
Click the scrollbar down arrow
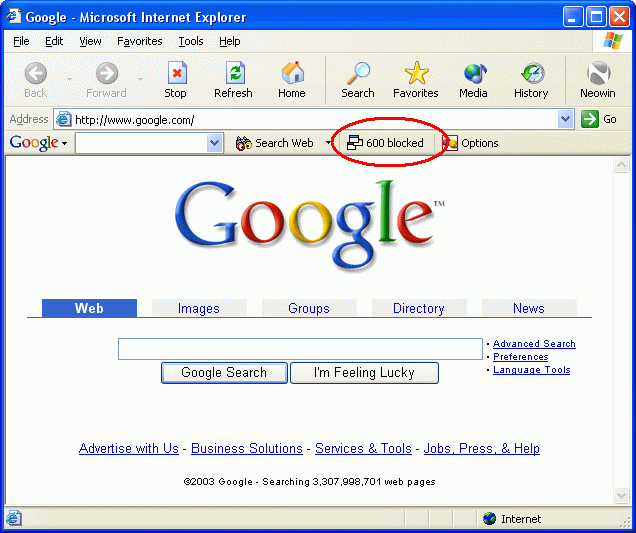pos(621,495)
